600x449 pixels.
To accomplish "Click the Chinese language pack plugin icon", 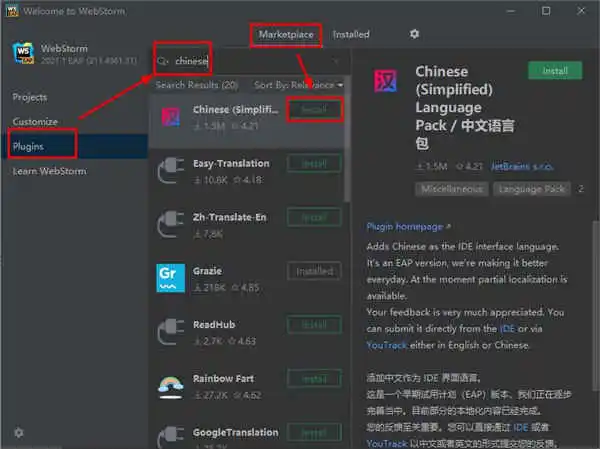I will coord(171,116).
